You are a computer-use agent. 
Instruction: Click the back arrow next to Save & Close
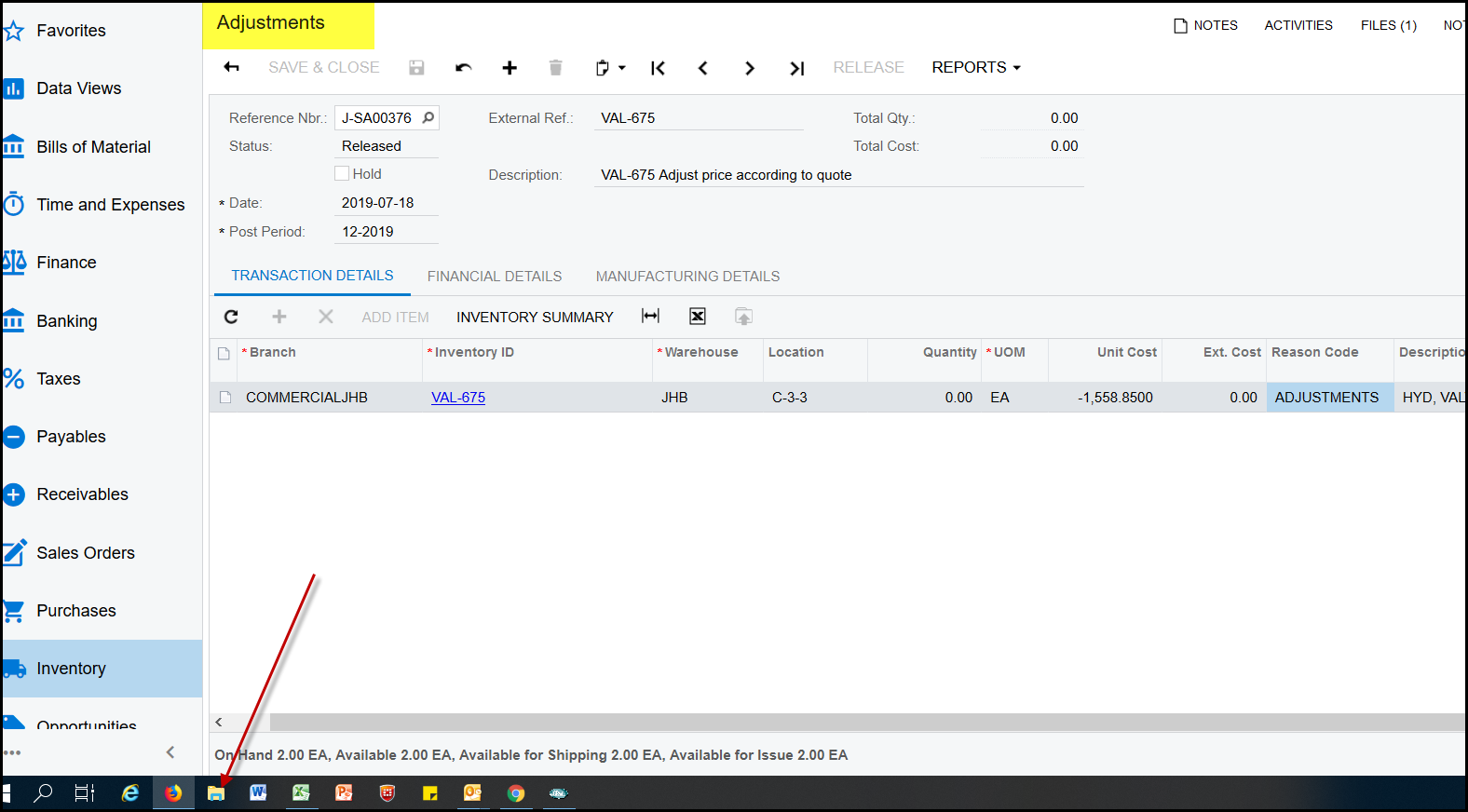232,67
